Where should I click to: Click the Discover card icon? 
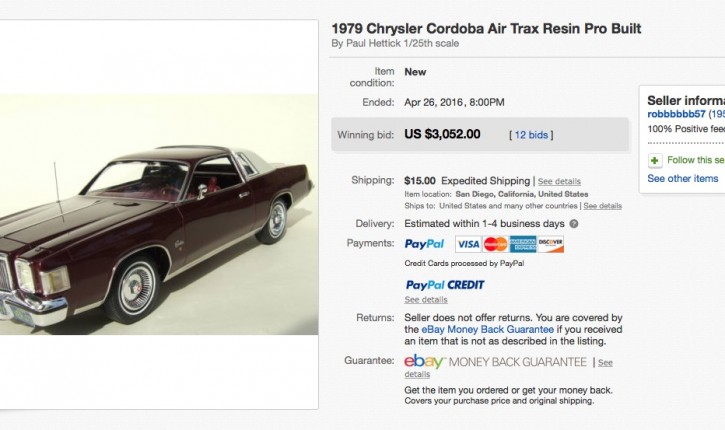(x=550, y=244)
